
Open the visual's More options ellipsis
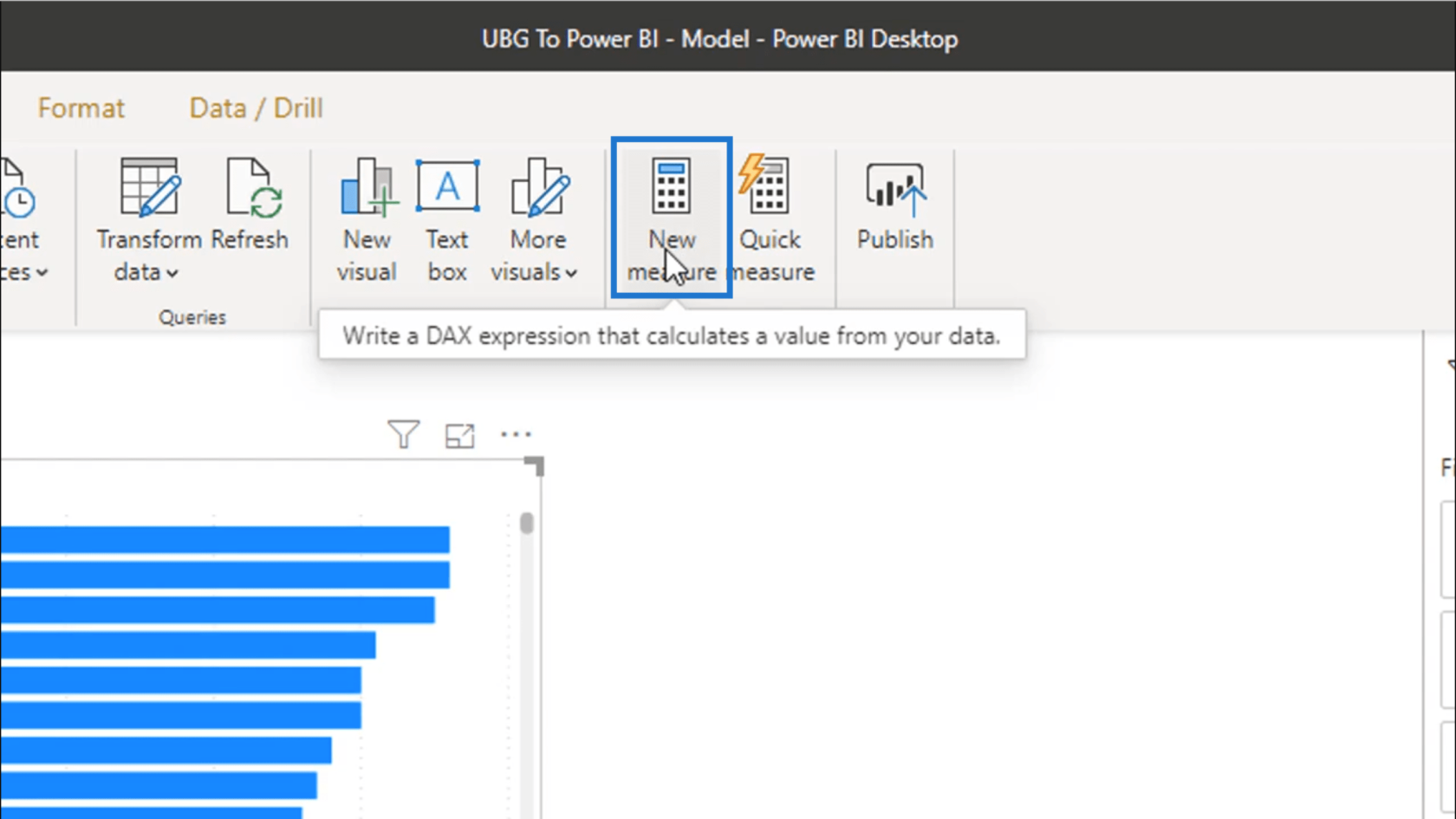(516, 434)
